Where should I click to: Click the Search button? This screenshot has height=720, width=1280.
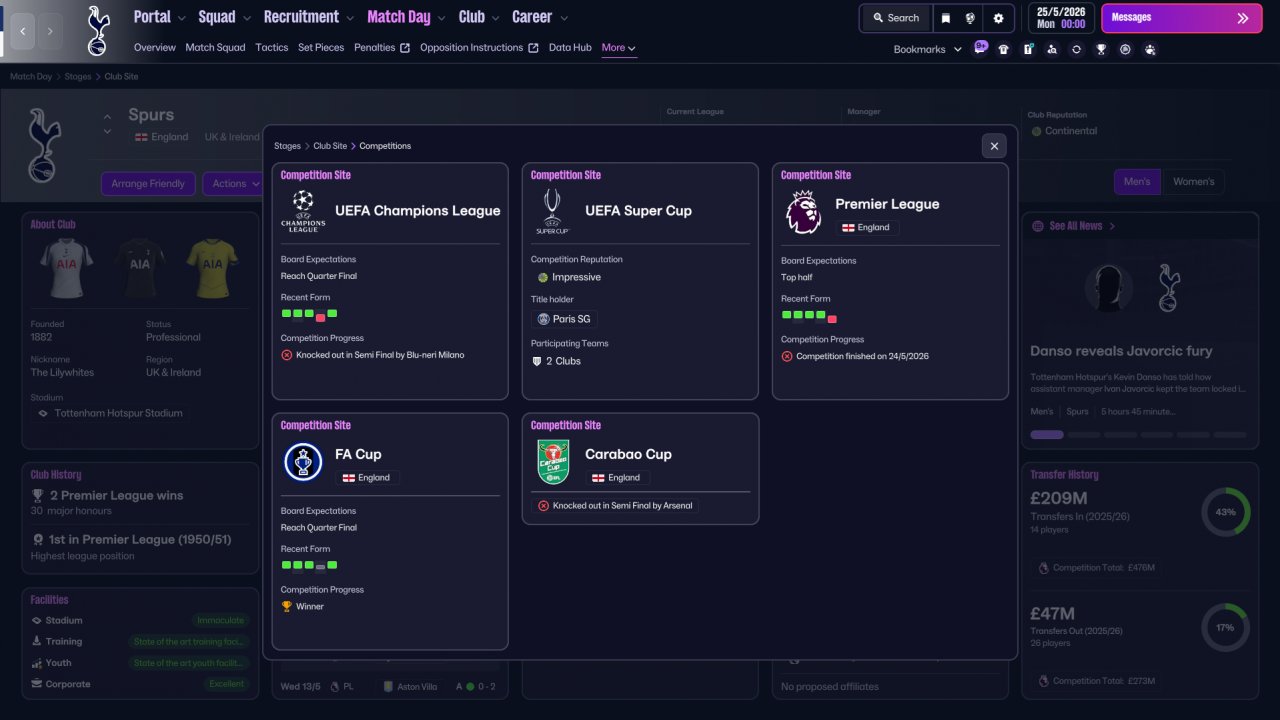[x=895, y=18]
